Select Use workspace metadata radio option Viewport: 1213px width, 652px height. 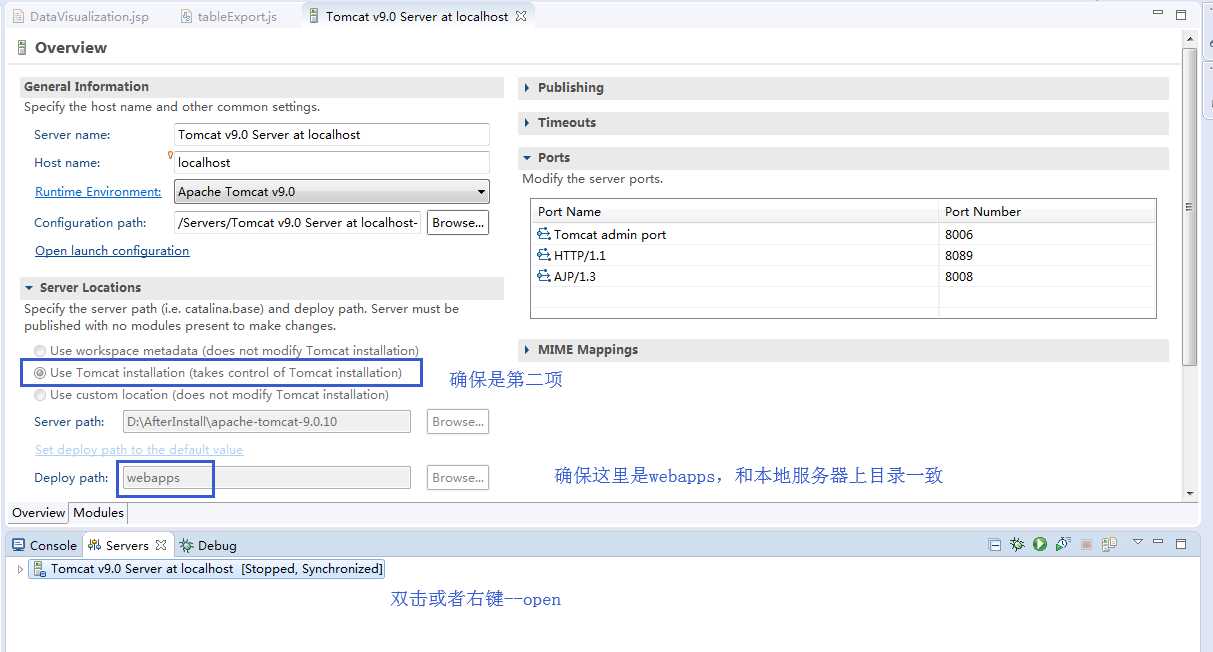click(x=40, y=351)
